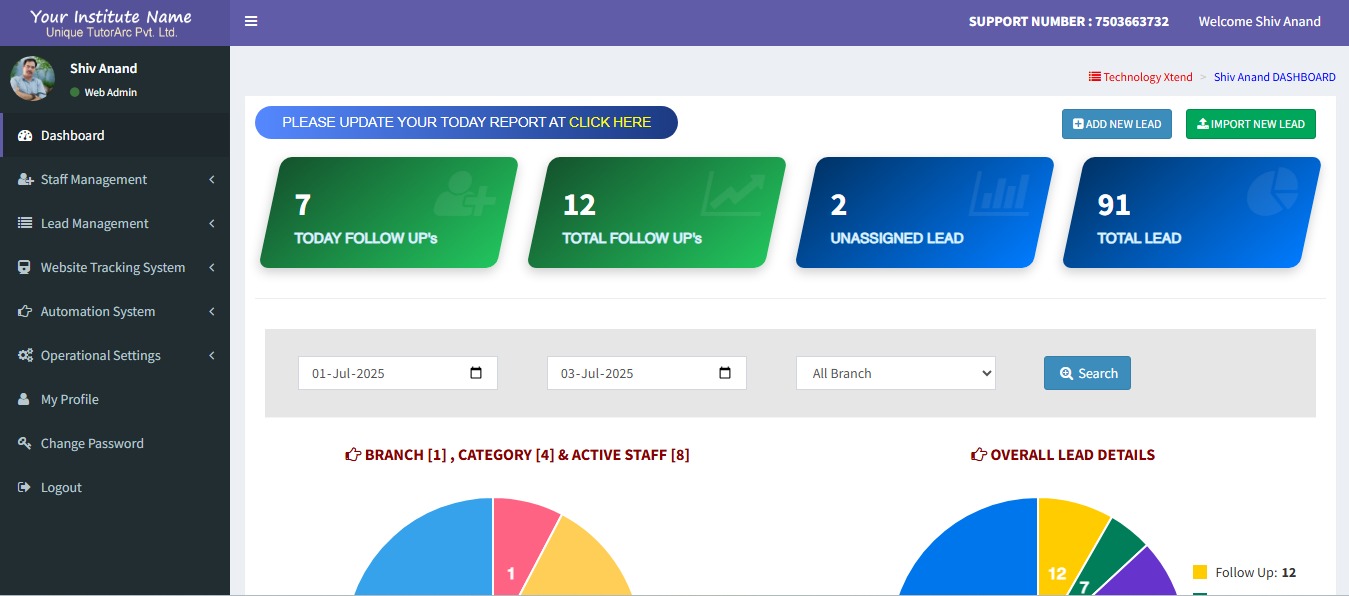Select Operational Settings menu item
The width and height of the screenshot is (1349, 596).
tap(115, 355)
